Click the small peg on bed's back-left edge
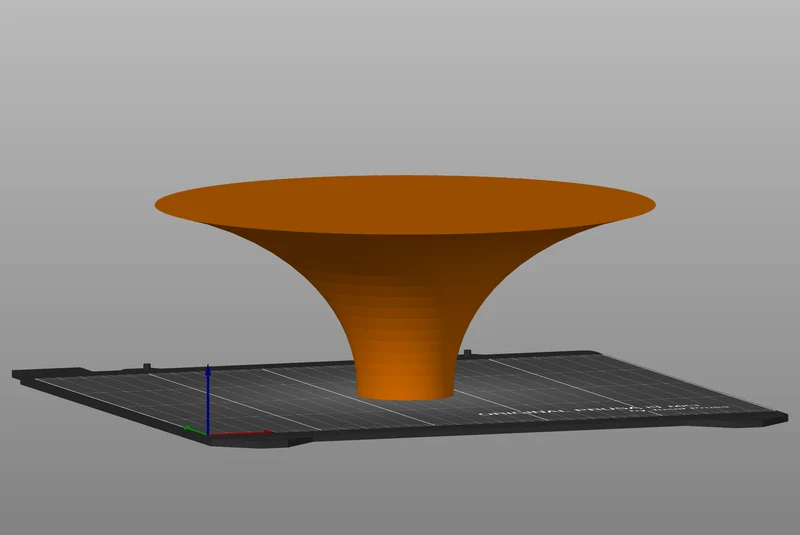The width and height of the screenshot is (800, 535). pos(146,366)
